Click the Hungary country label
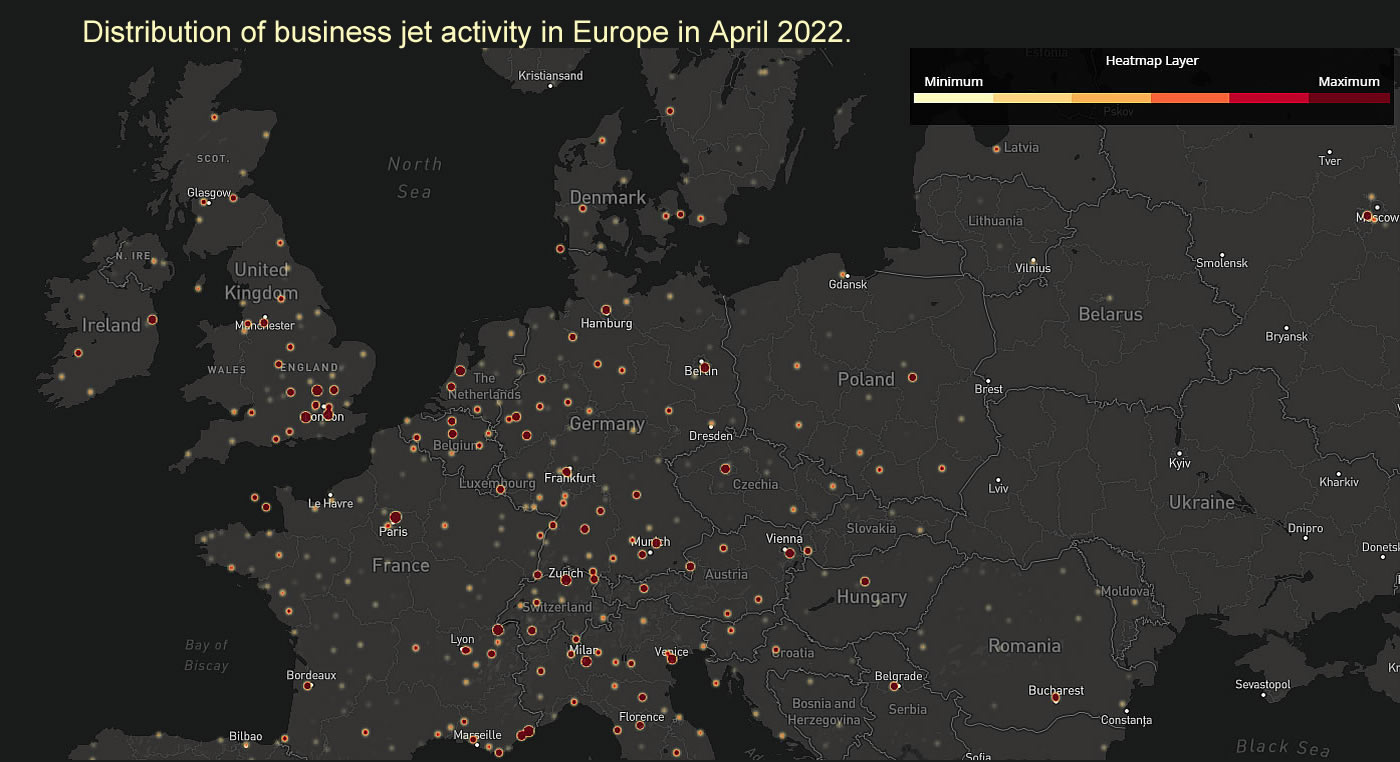Viewport: 1400px width, 762px height. (x=871, y=597)
